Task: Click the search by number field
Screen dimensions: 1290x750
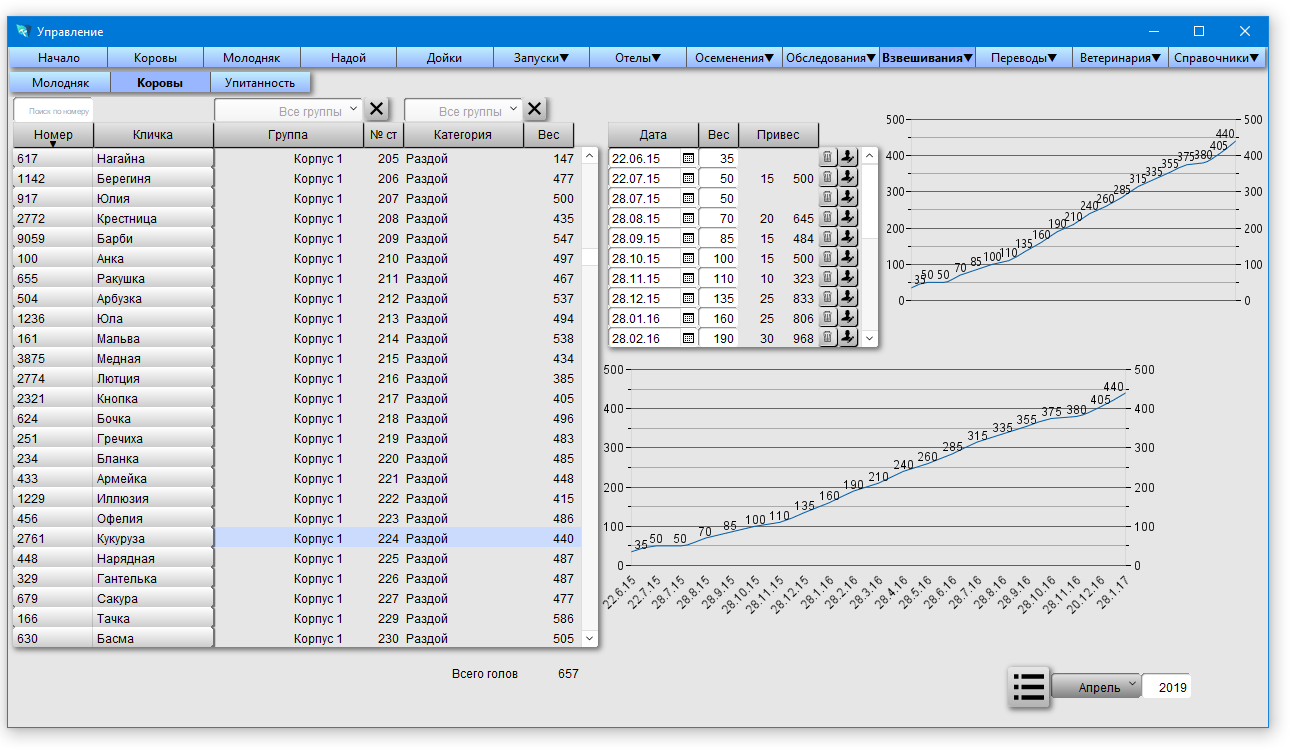Action: (53, 111)
